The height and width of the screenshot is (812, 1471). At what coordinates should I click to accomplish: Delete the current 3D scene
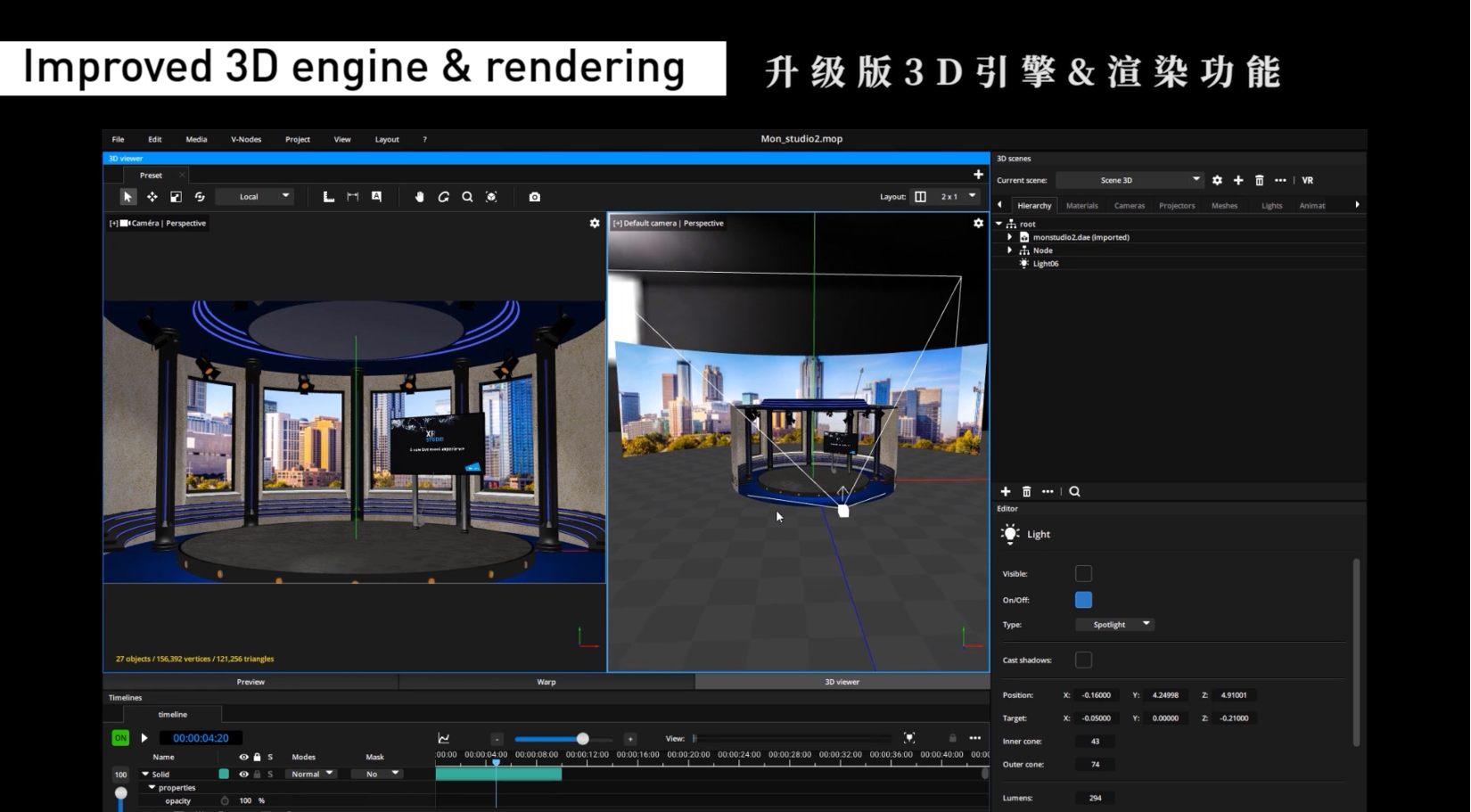(x=1260, y=180)
